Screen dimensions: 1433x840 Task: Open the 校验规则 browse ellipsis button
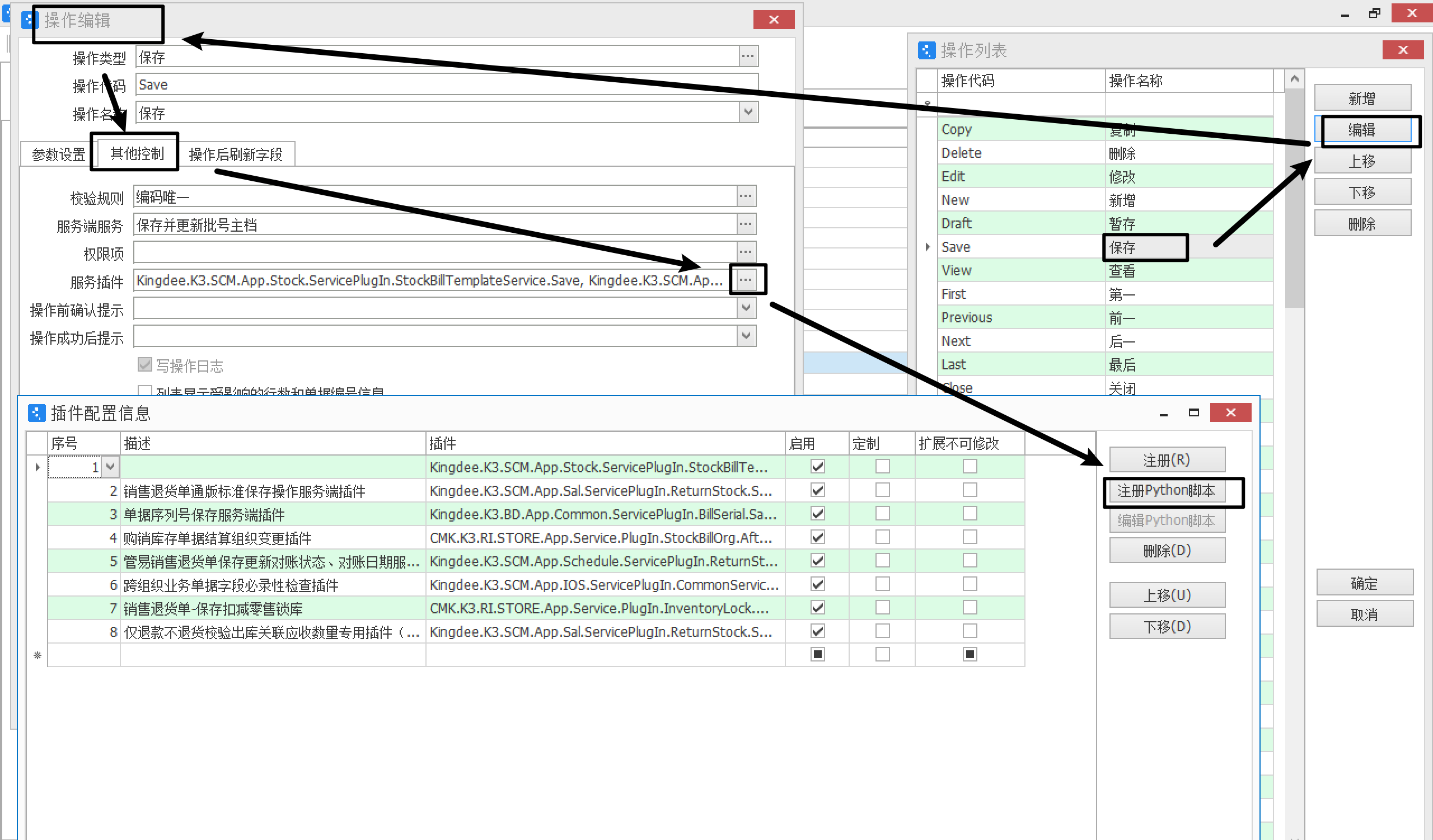point(746,196)
